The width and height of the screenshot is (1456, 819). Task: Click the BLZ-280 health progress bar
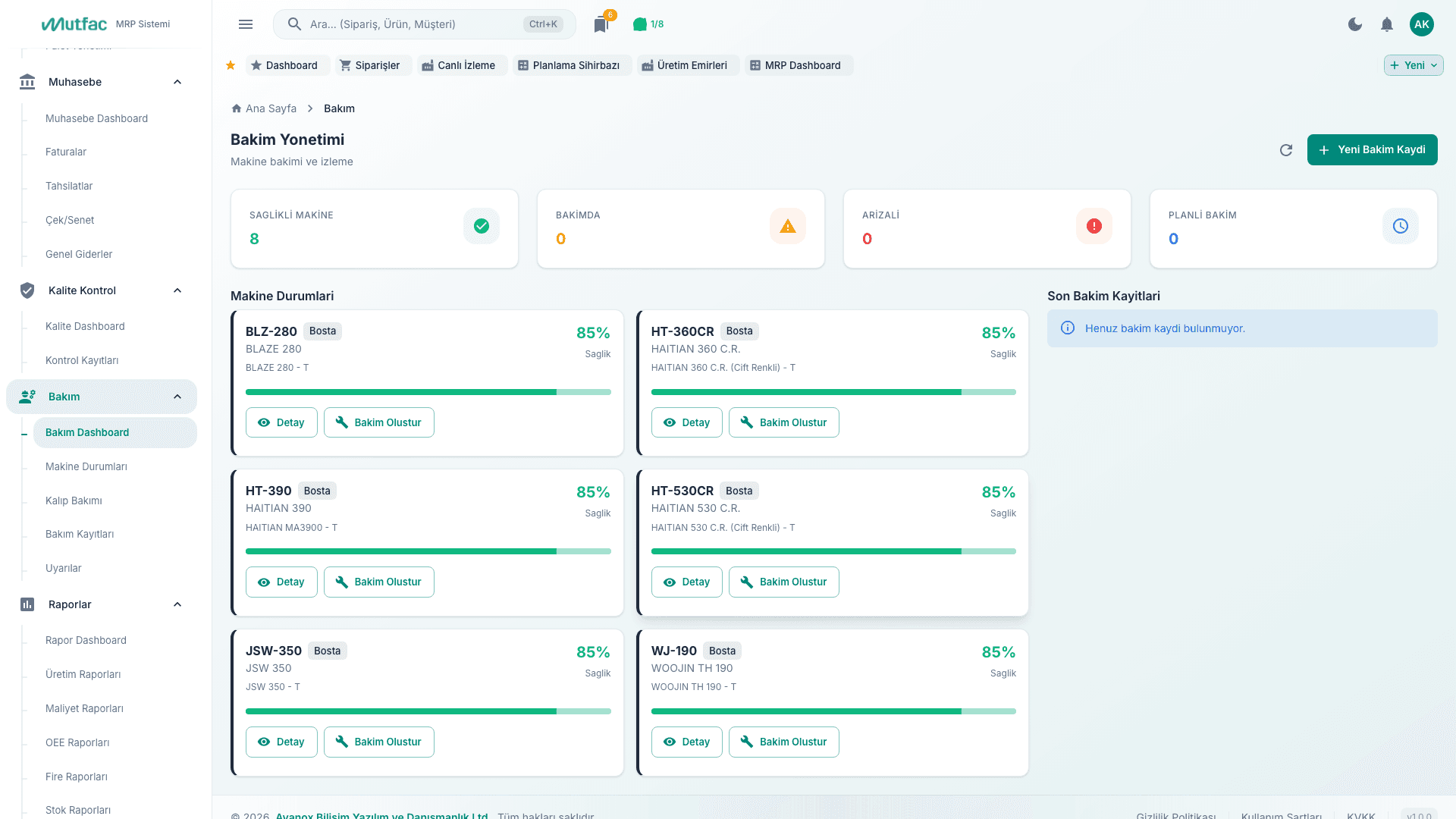tap(428, 392)
